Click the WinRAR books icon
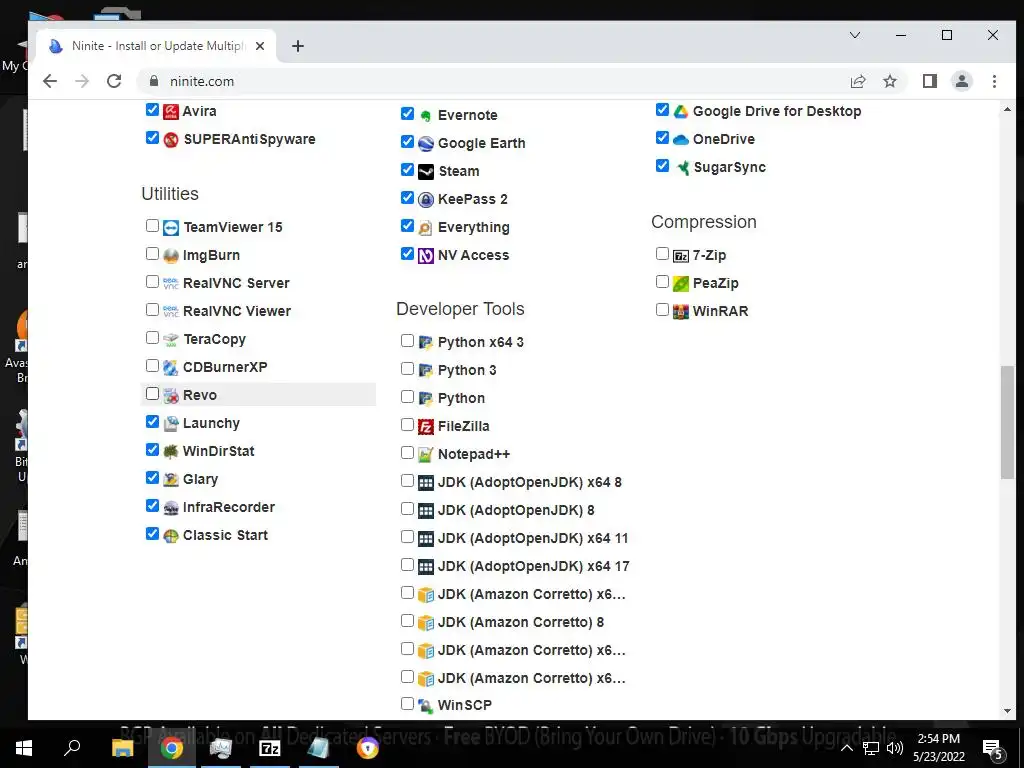Viewport: 1024px width, 768px height. click(x=681, y=312)
